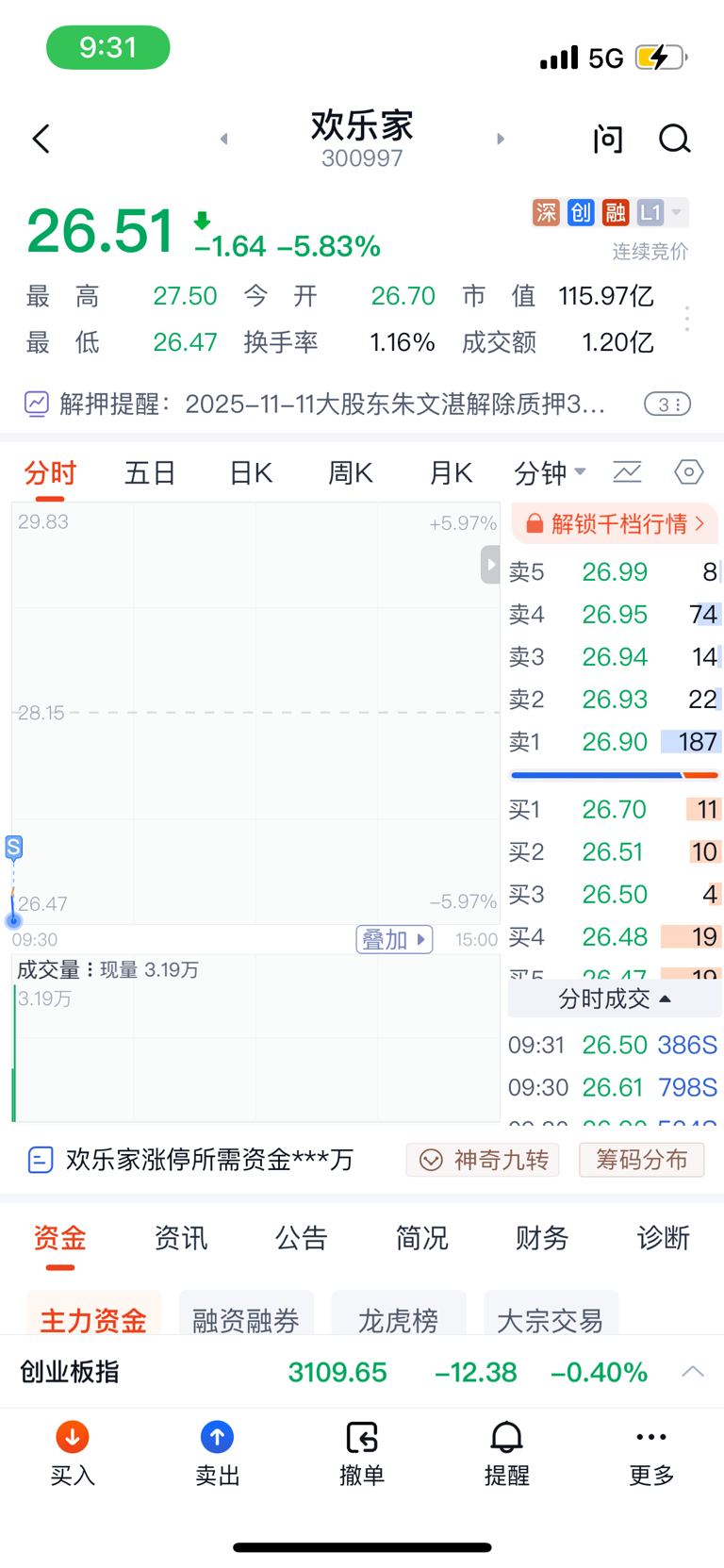Select the 买4 26.48 order row
Screen dimensions: 724x1568
615,936
